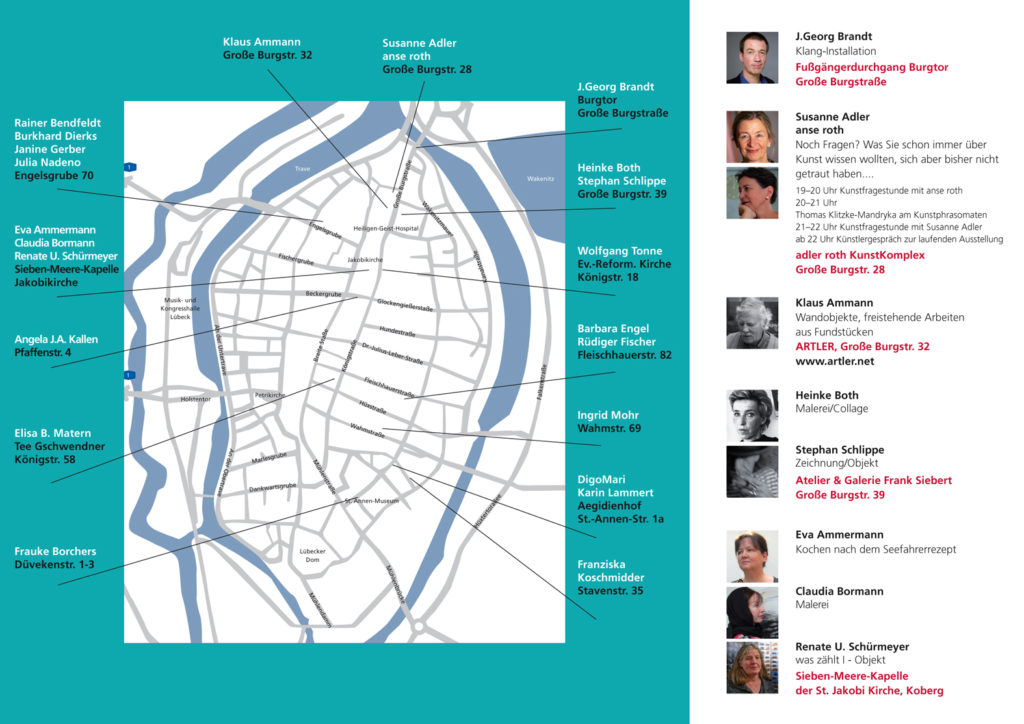Click 'Thomas Klitzke-Mandryka am Kunstphrasomaten' line
The width and height of the screenshot is (1024, 724).
pyautogui.click(x=891, y=215)
